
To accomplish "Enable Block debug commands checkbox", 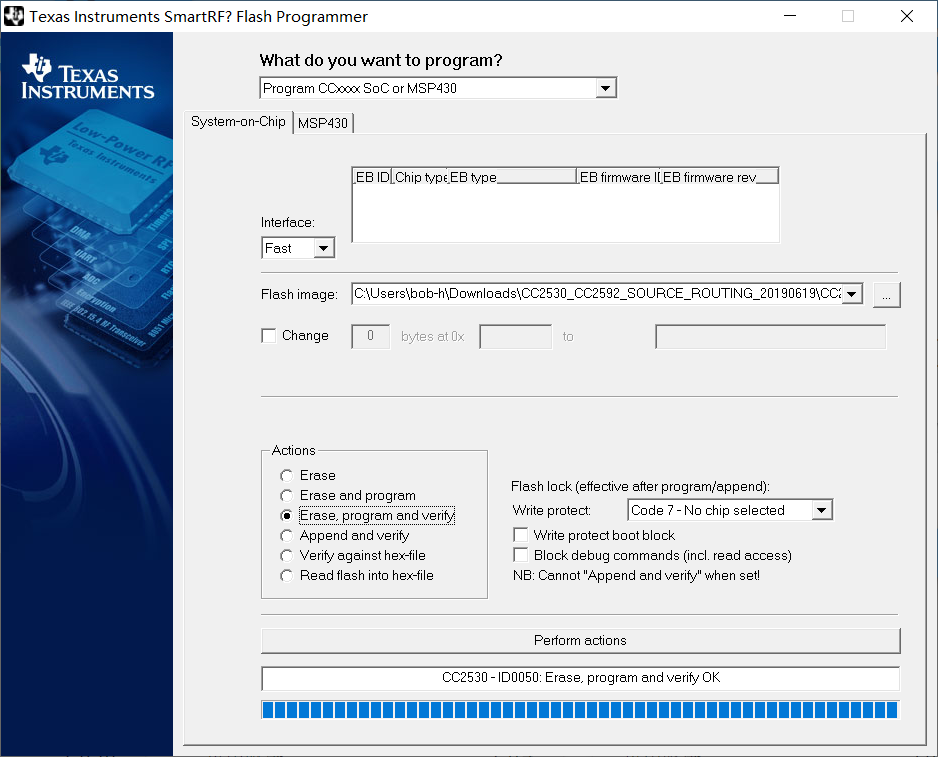I will (521, 555).
